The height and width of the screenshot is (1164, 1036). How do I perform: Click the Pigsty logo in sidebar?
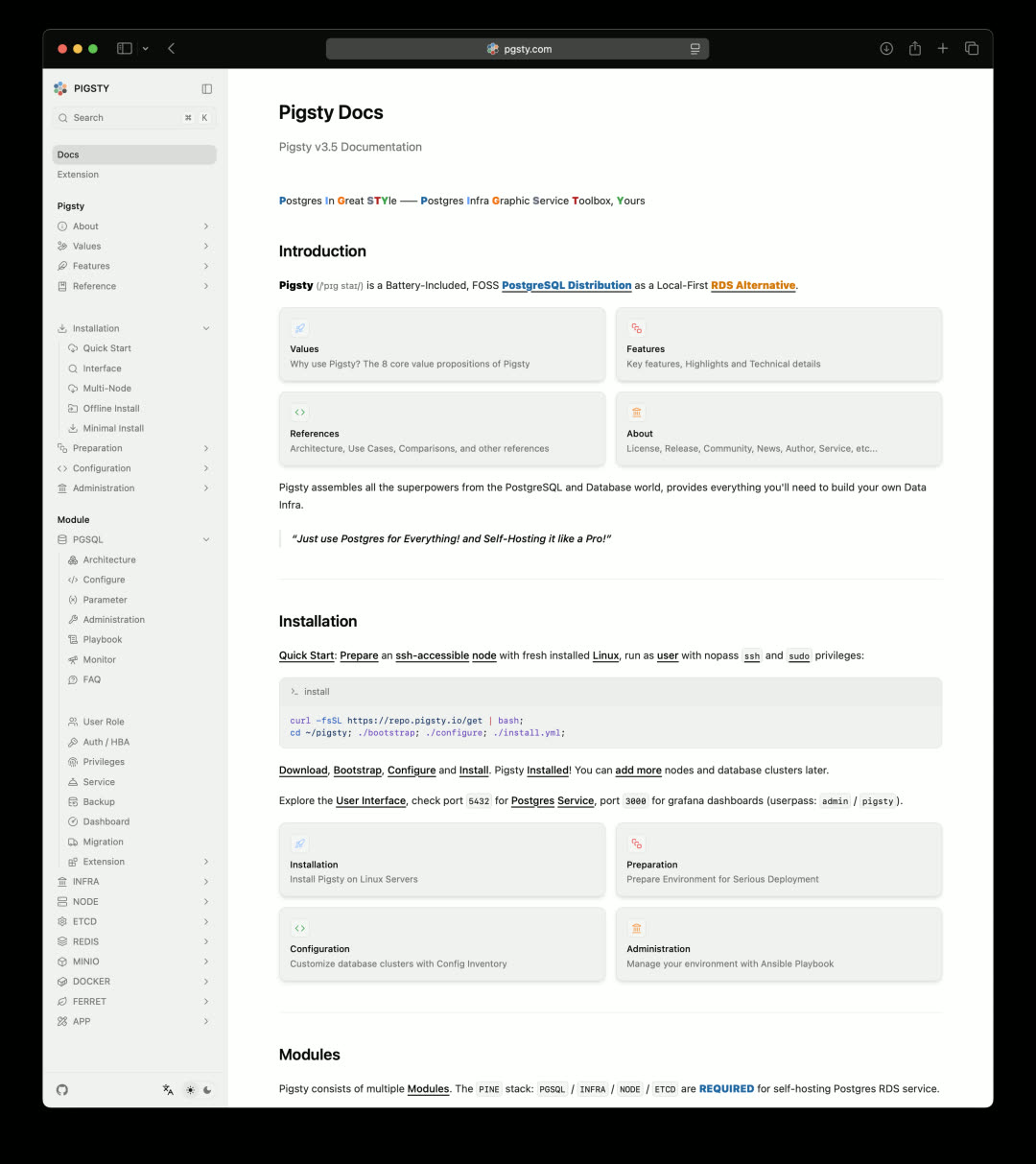point(61,88)
